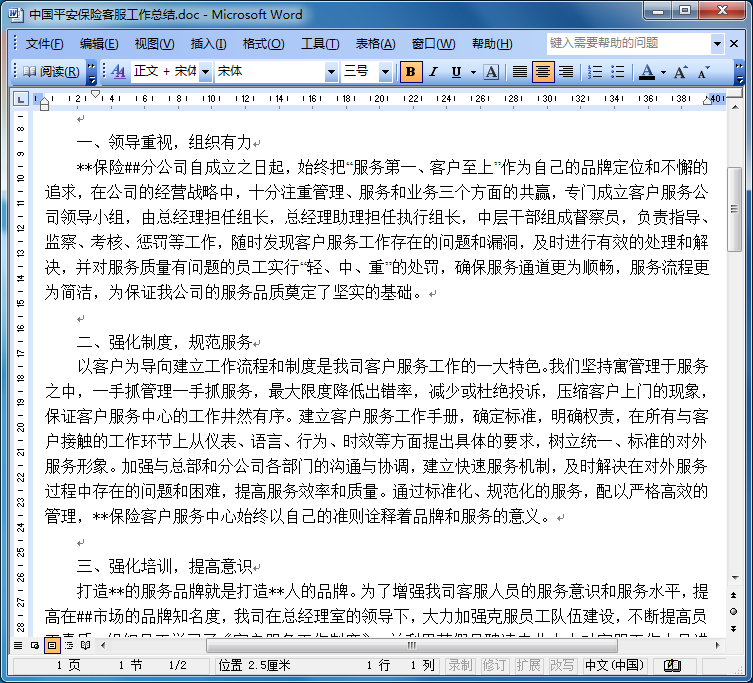Toggle 扩展 extend selection in status bar
This screenshot has height=683, width=753.
528,666
